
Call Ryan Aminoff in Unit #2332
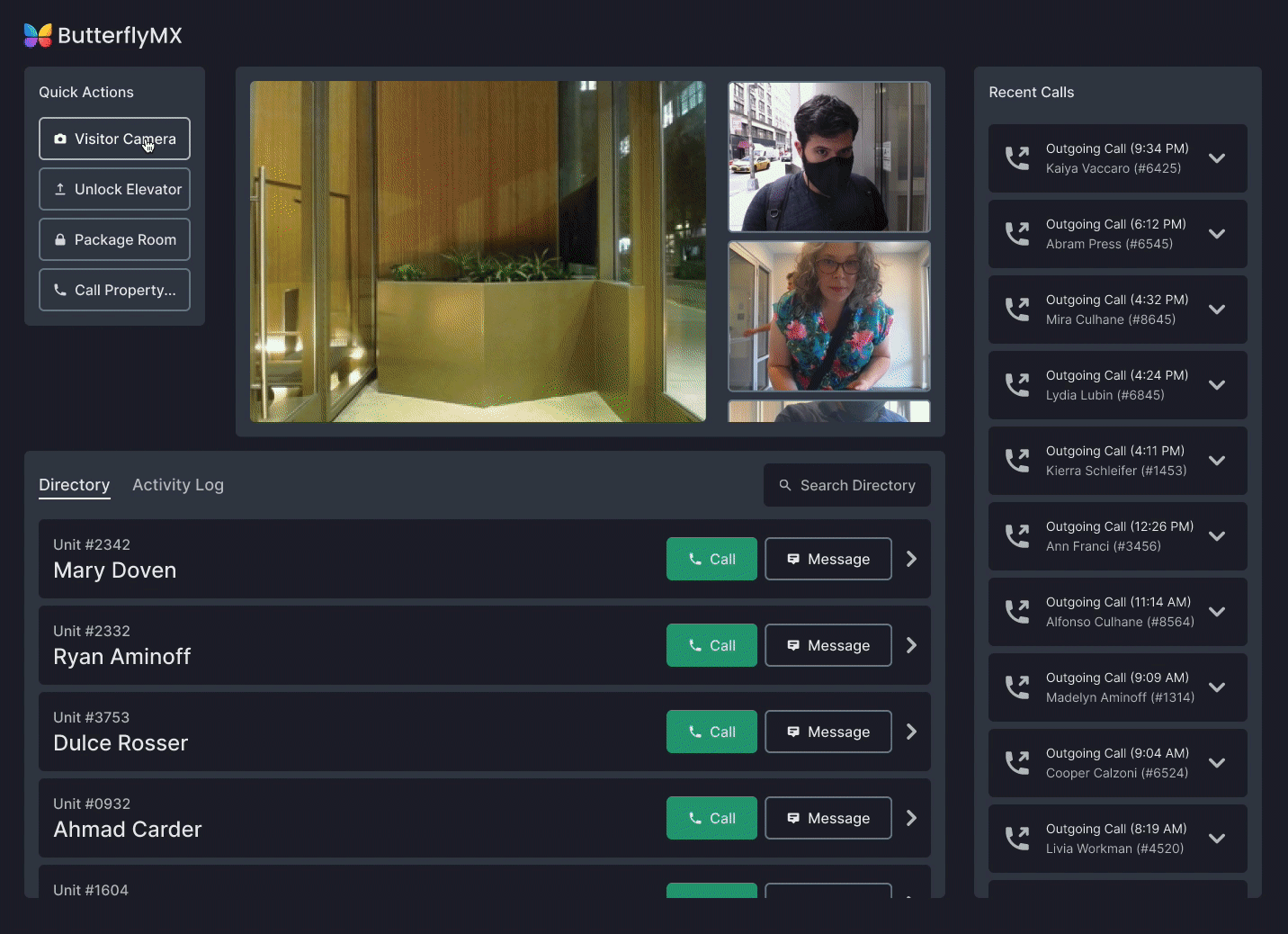click(x=711, y=645)
